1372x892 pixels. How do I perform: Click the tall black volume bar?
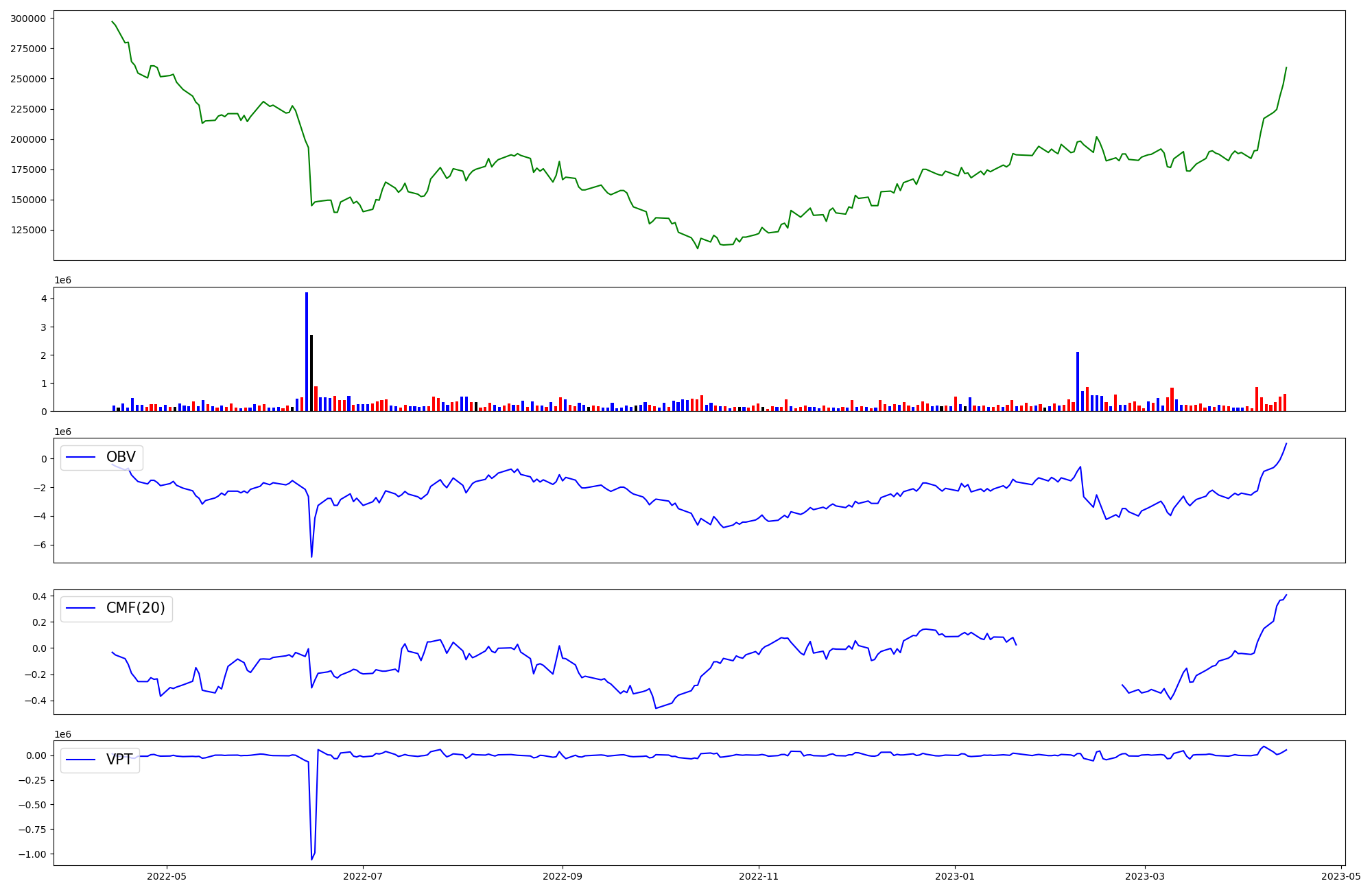point(311,373)
